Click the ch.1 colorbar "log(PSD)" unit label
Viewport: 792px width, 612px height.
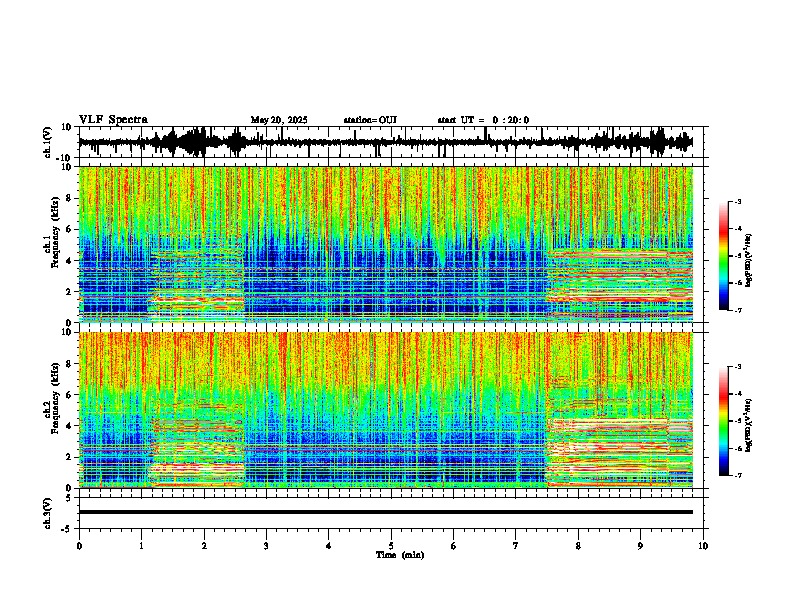pos(748,260)
